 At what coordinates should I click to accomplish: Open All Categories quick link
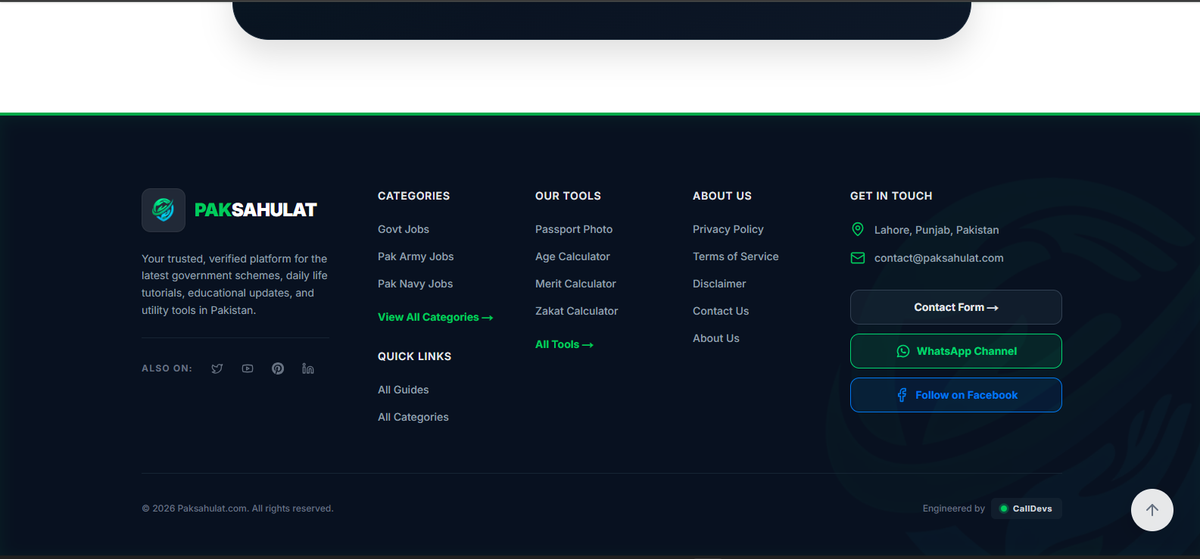tap(413, 417)
